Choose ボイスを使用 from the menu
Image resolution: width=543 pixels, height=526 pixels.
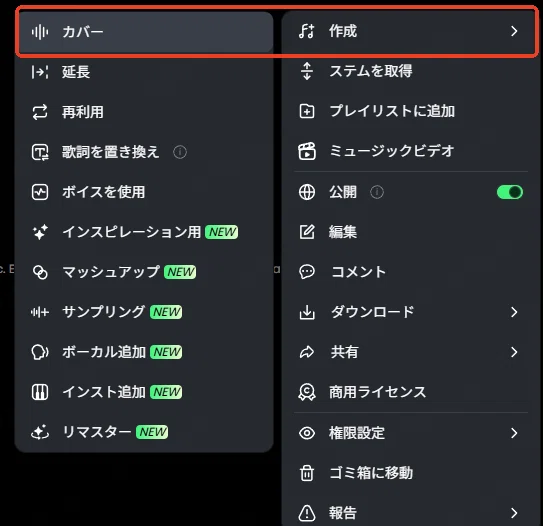tap(144, 192)
